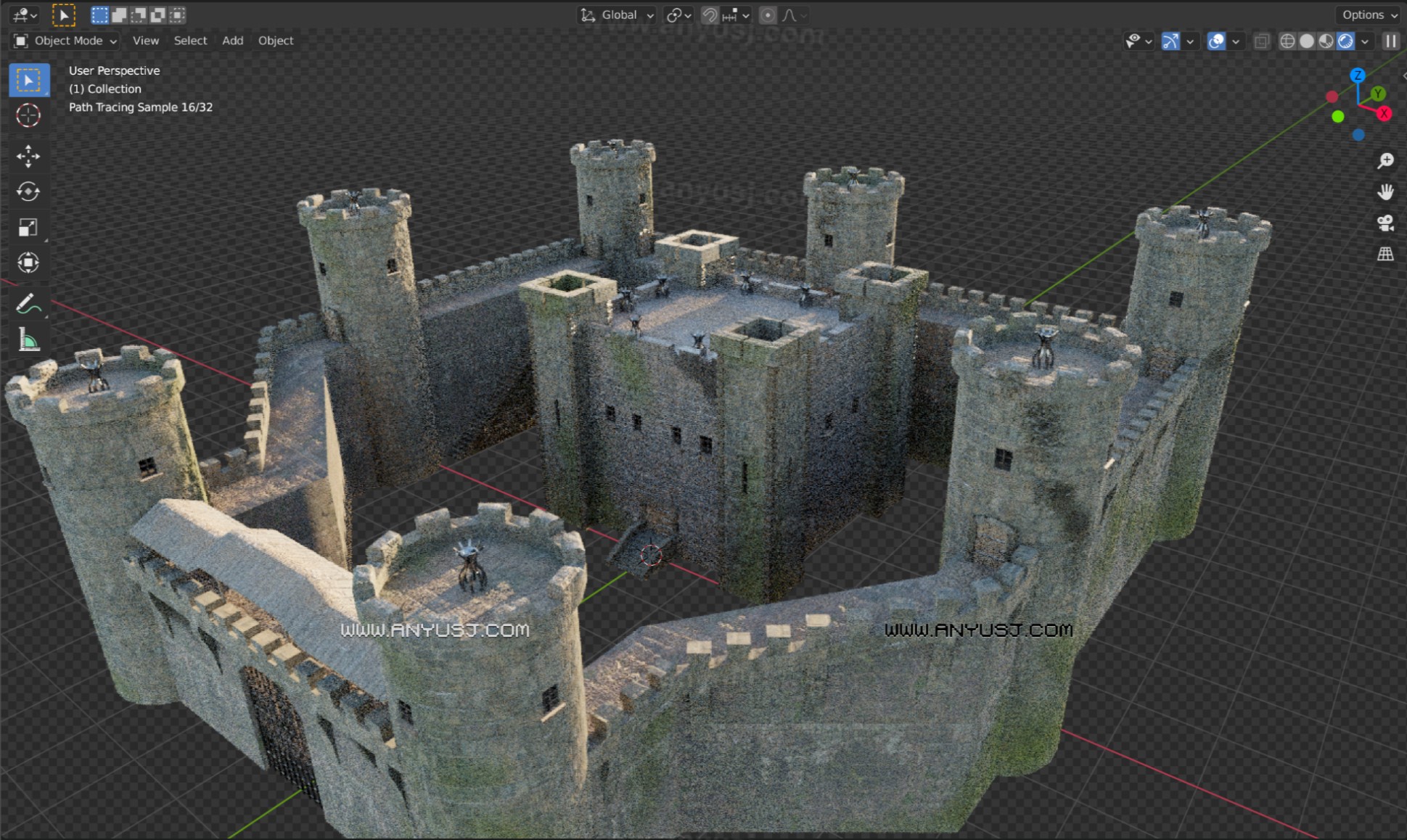The height and width of the screenshot is (840, 1407).
Task: Select the Move tool
Action: pos(28,156)
